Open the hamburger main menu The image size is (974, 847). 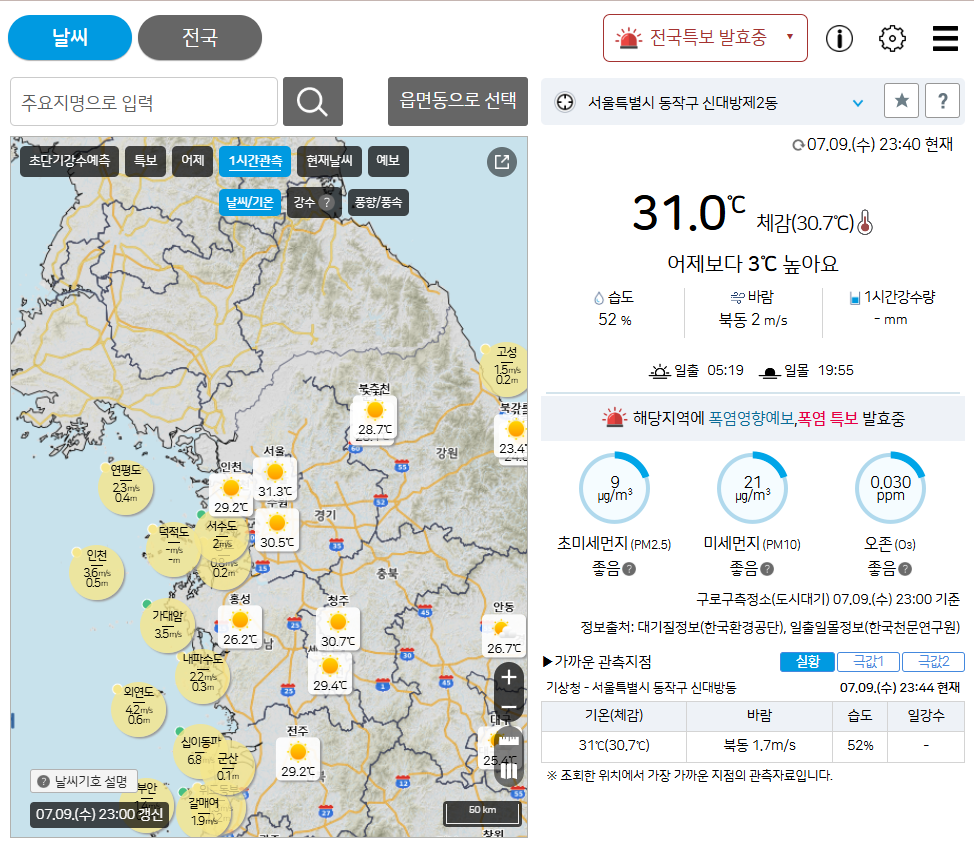pos(945,39)
